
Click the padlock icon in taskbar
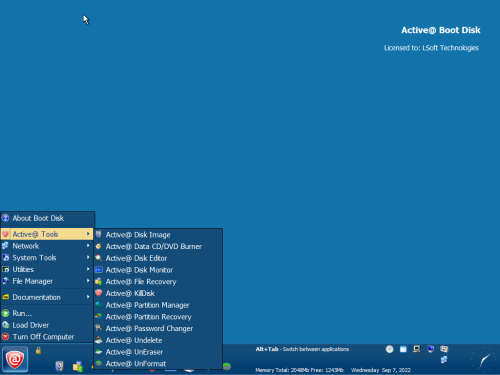(38, 350)
